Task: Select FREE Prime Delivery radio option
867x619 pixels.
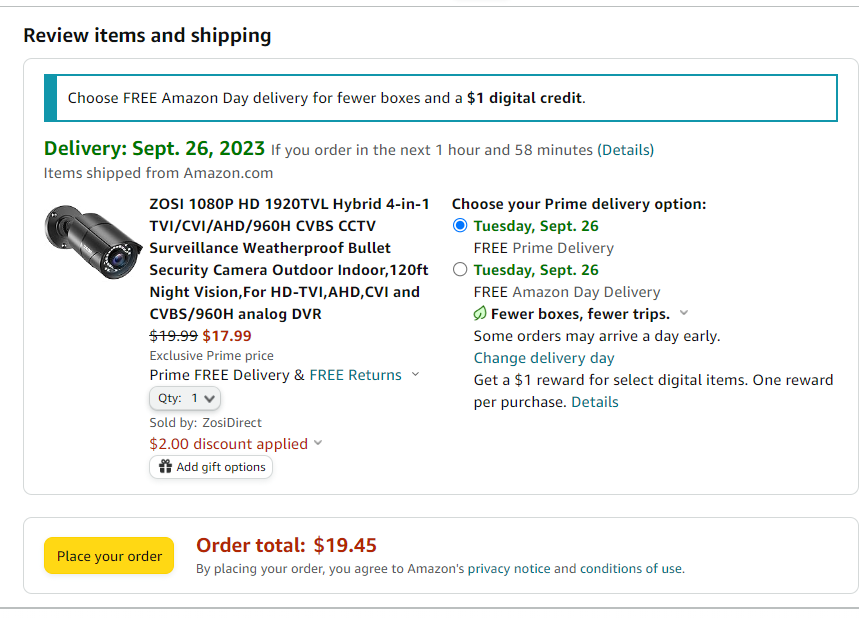Action: [x=460, y=226]
